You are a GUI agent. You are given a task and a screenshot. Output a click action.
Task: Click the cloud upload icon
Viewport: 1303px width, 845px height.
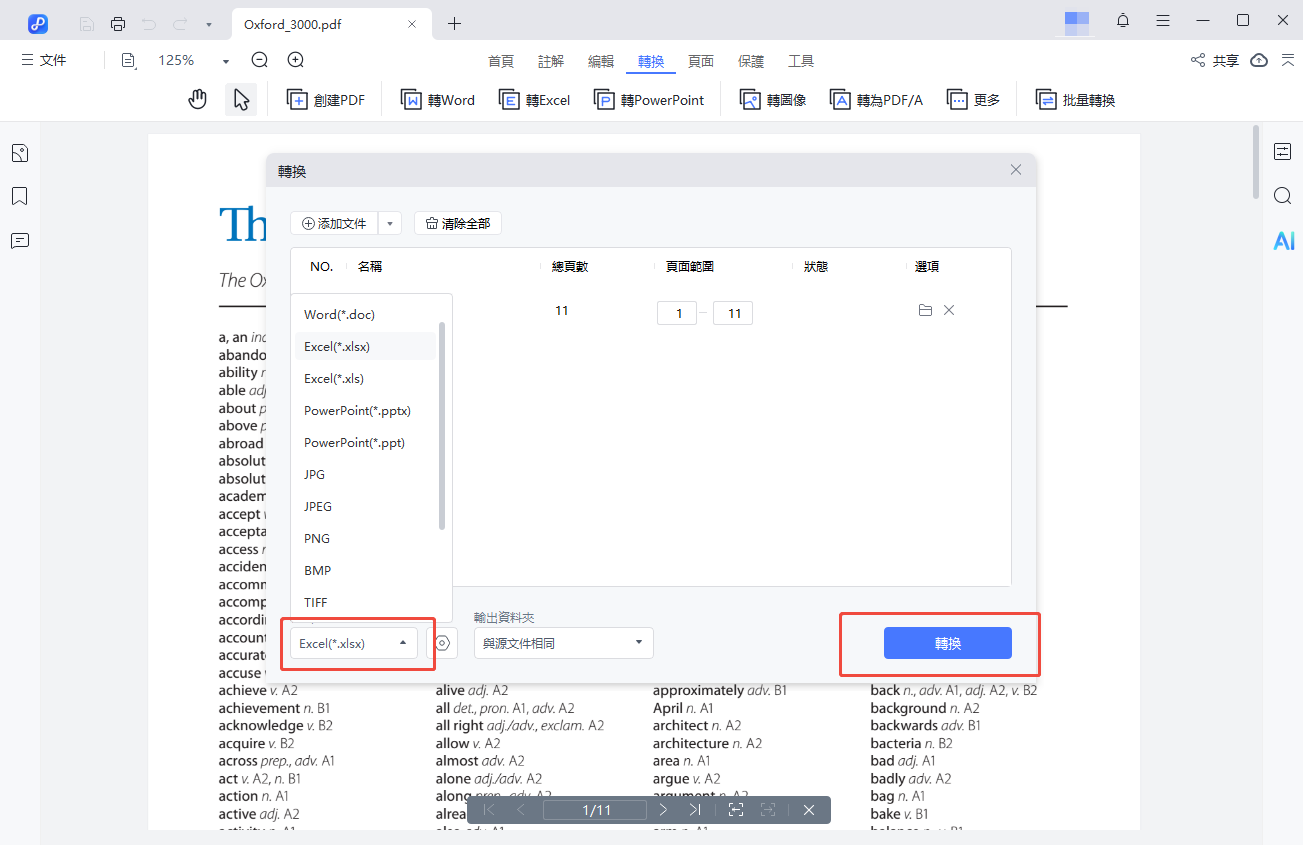(x=1259, y=61)
